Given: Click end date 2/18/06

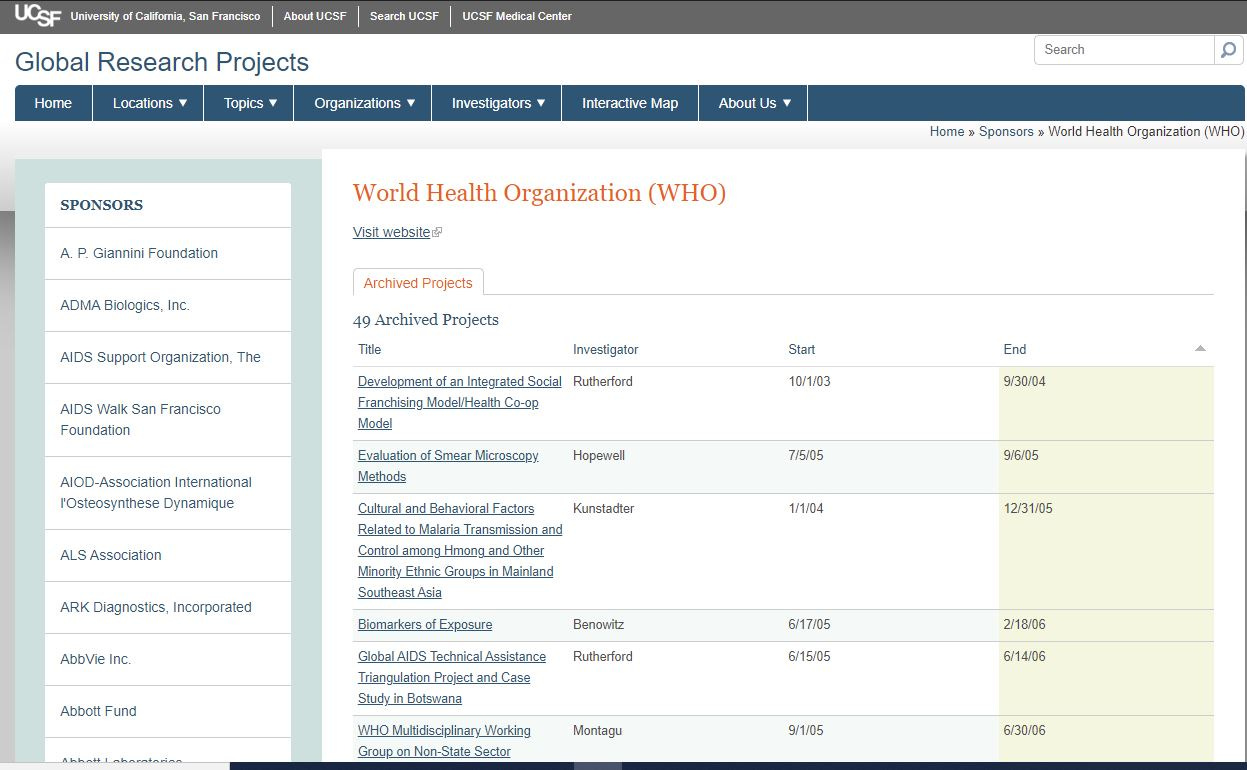Looking at the screenshot, I should 1024,624.
